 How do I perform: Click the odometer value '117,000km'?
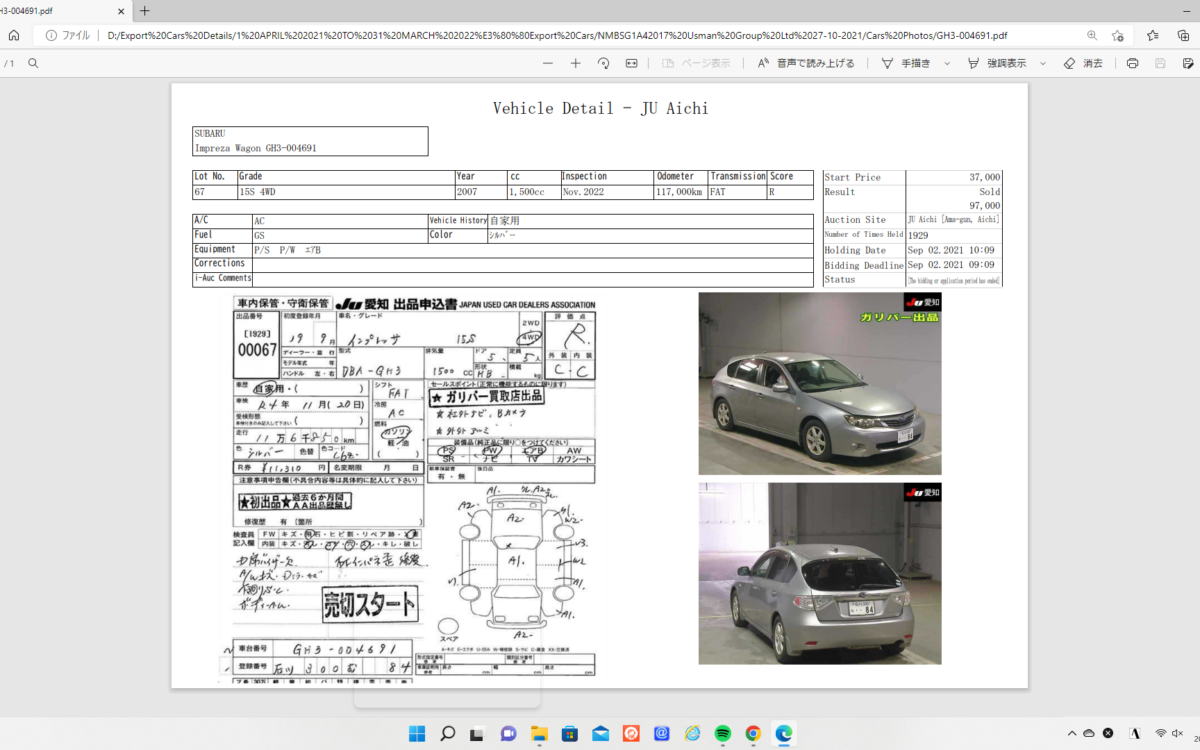click(x=680, y=192)
